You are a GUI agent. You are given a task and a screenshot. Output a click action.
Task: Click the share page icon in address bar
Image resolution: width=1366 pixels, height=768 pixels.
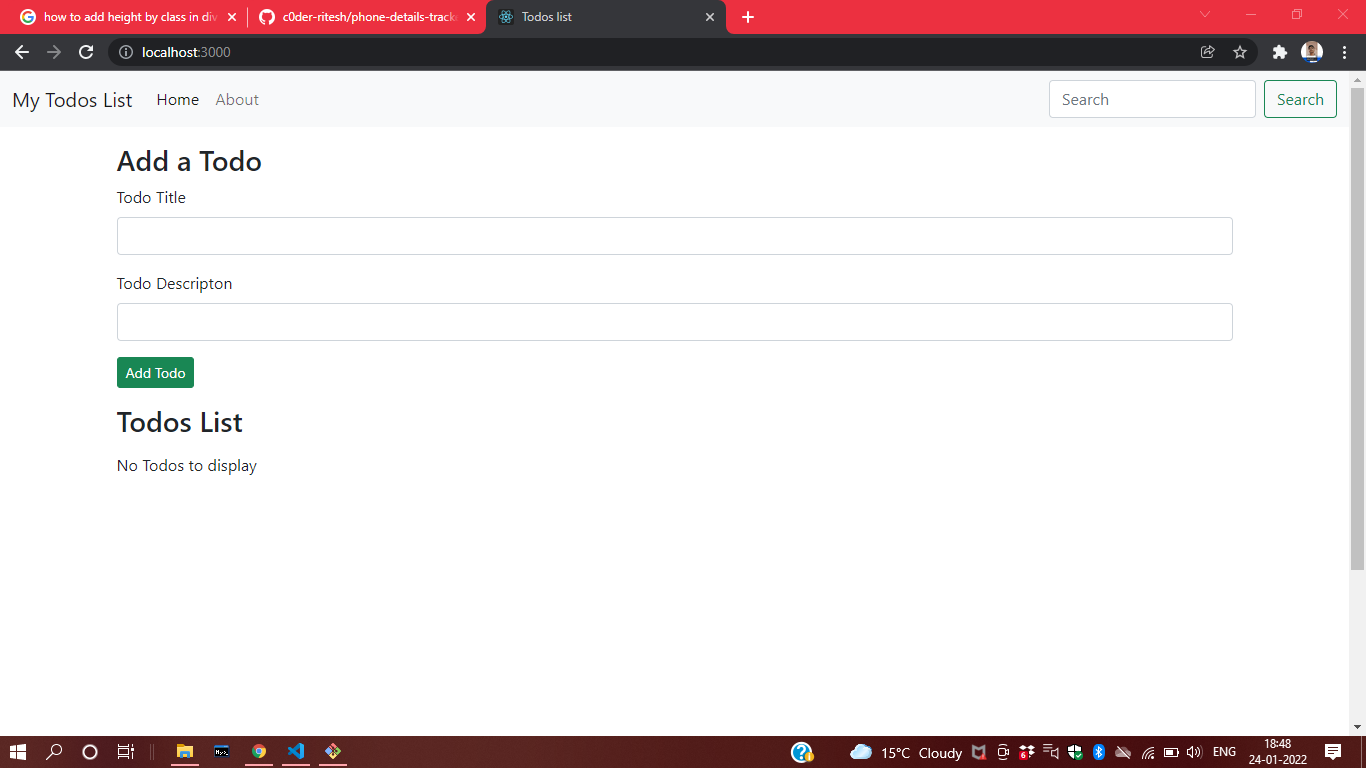1207,52
